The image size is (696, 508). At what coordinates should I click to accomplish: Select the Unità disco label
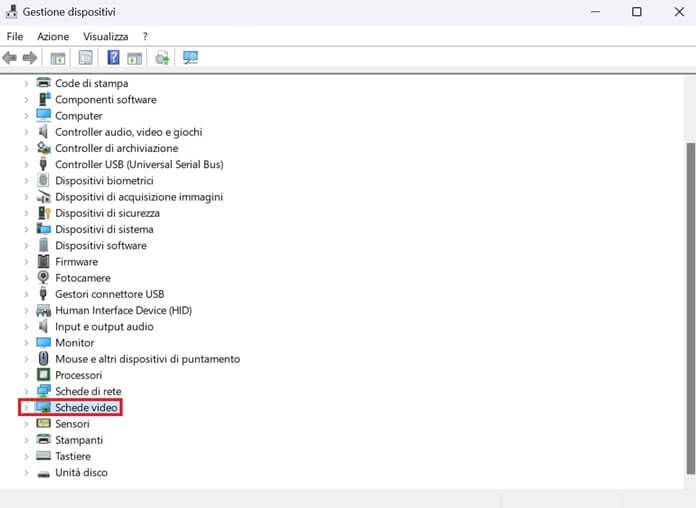pyautogui.click(x=81, y=472)
